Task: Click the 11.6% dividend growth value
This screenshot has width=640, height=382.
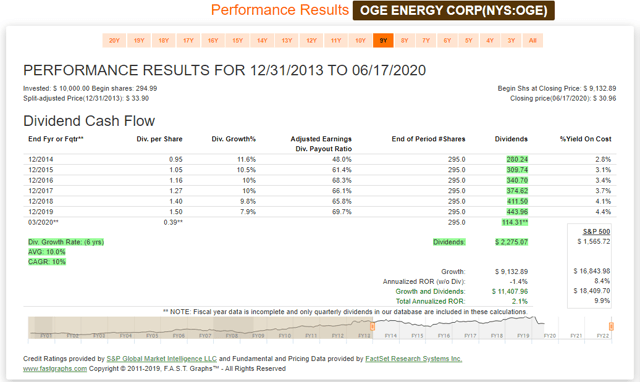Action: click(x=247, y=160)
